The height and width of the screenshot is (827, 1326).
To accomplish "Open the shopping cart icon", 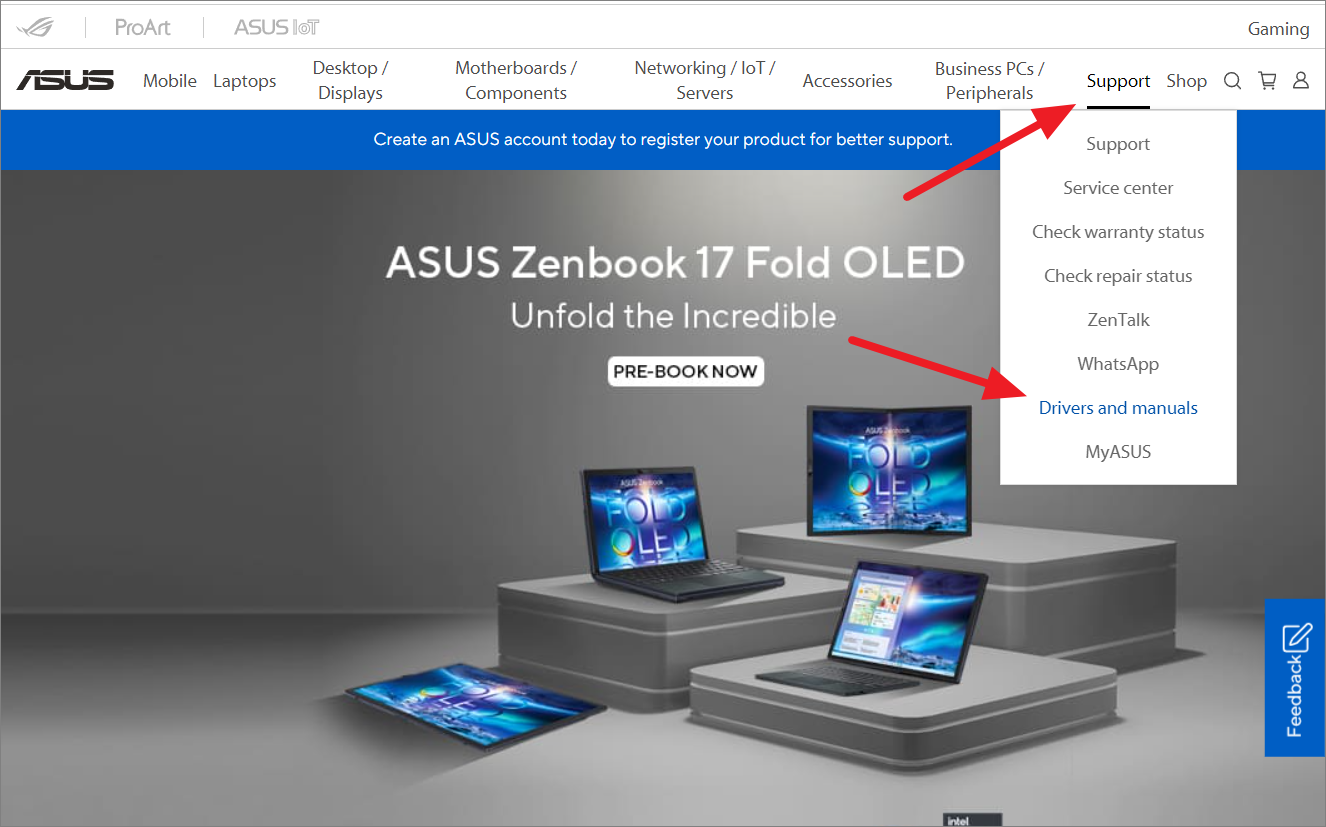I will [1267, 81].
